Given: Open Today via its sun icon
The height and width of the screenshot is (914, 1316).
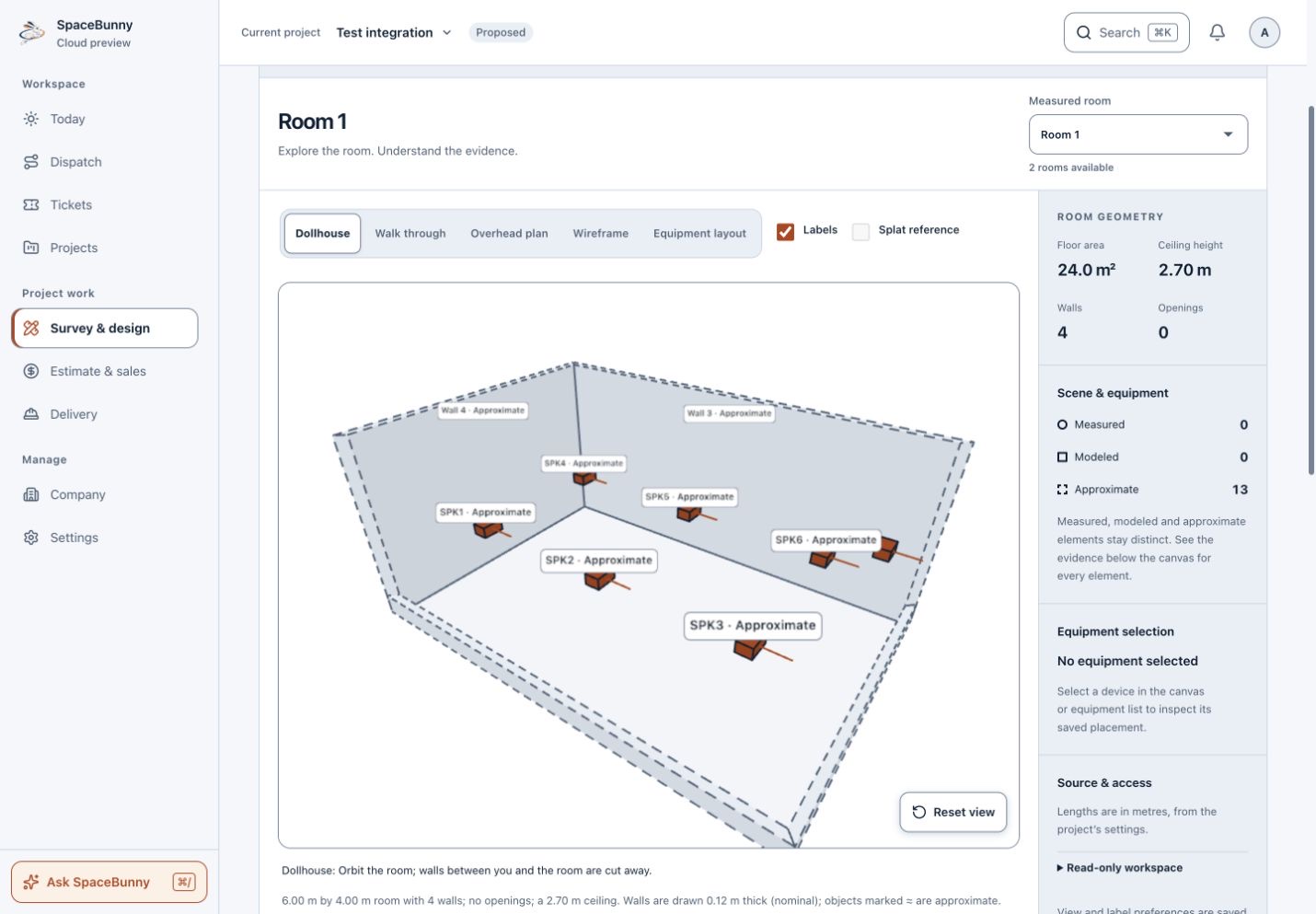Looking at the screenshot, I should click(31, 119).
